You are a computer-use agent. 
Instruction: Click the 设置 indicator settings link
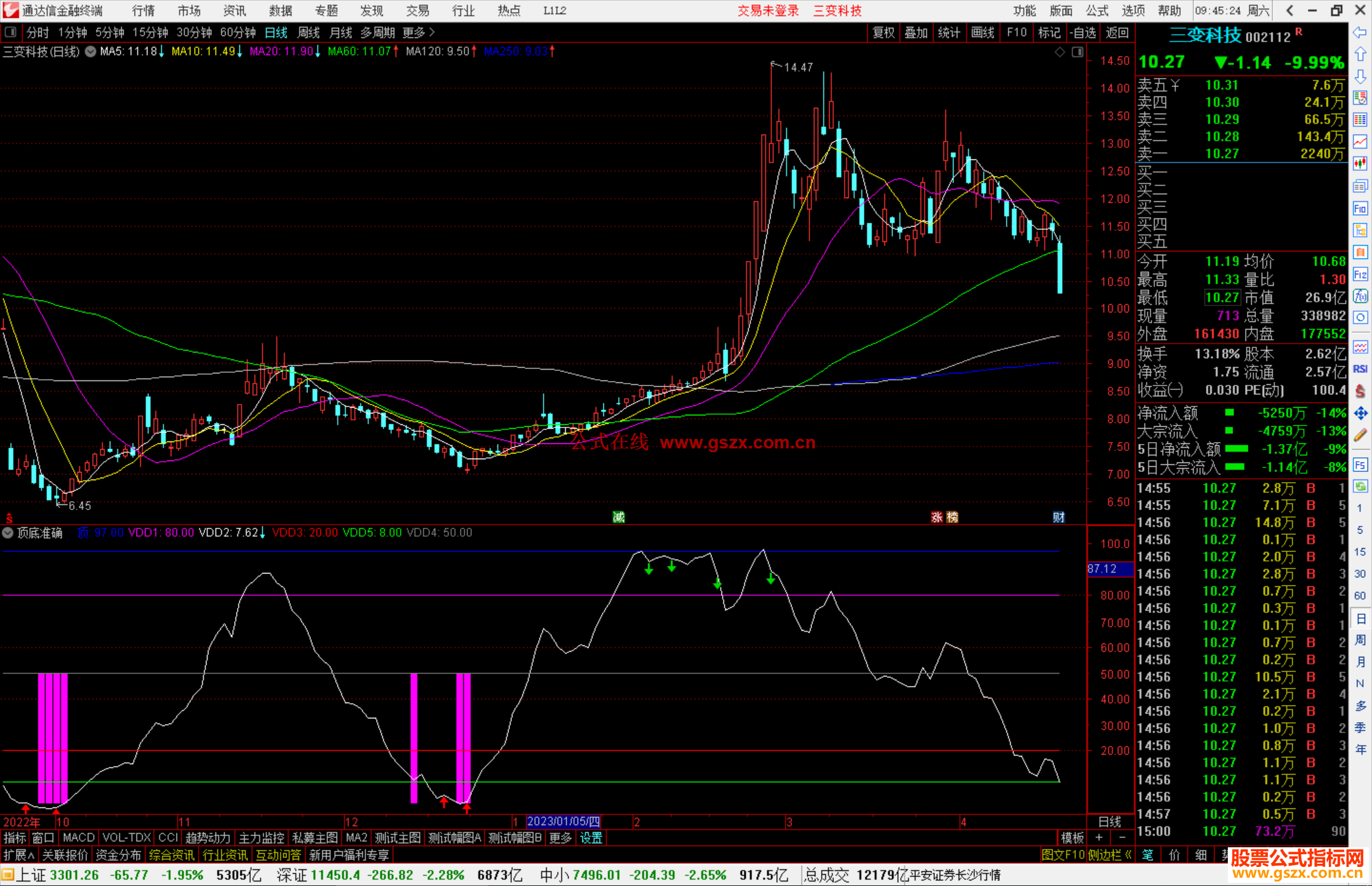coord(591,838)
